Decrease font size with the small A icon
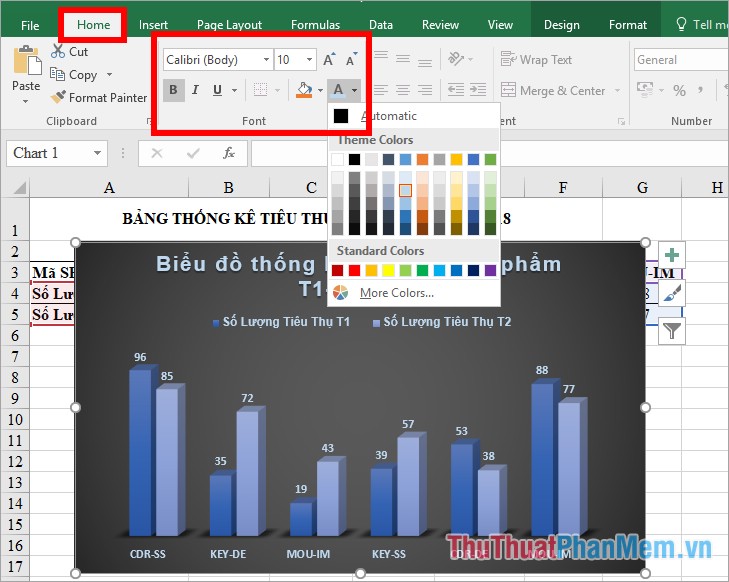The height and width of the screenshot is (582, 729). tap(351, 60)
